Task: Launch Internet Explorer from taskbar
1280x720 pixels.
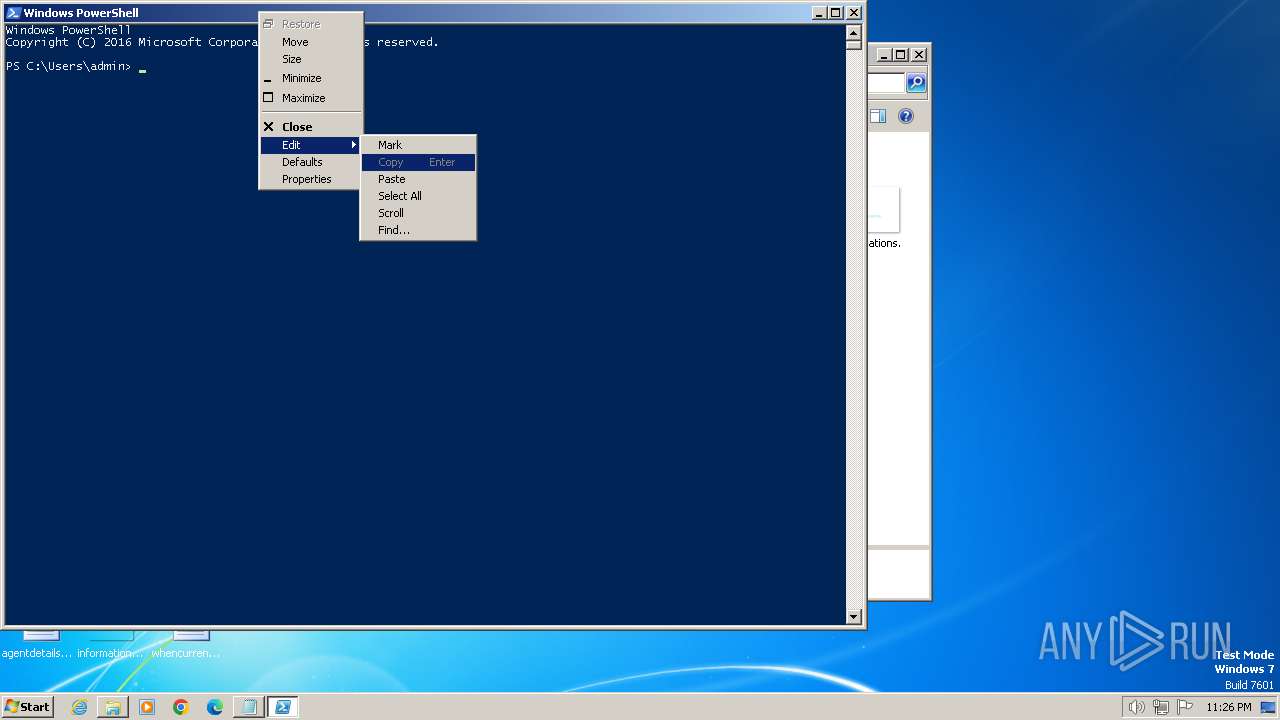Action: (x=79, y=707)
